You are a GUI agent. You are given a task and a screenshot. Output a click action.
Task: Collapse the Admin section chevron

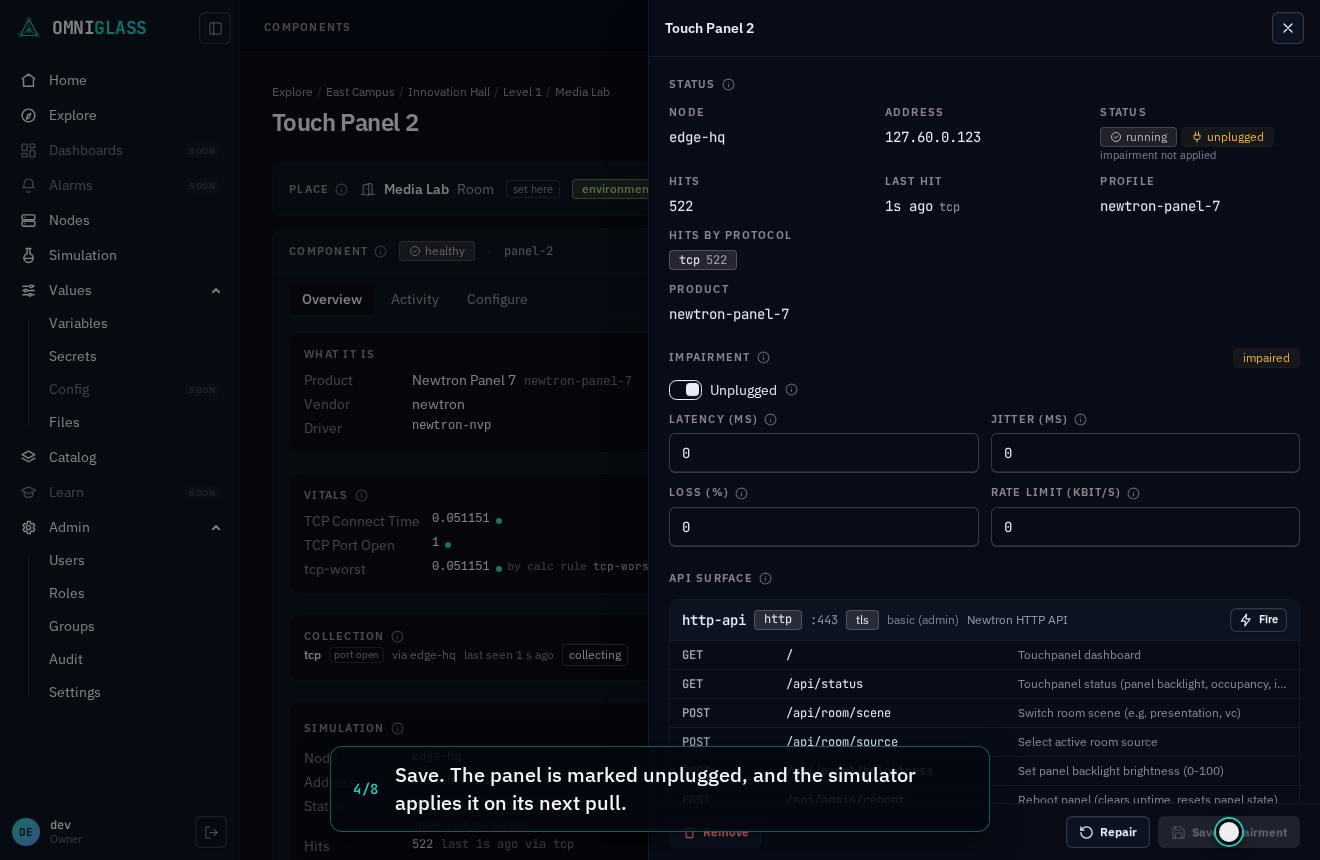216,527
